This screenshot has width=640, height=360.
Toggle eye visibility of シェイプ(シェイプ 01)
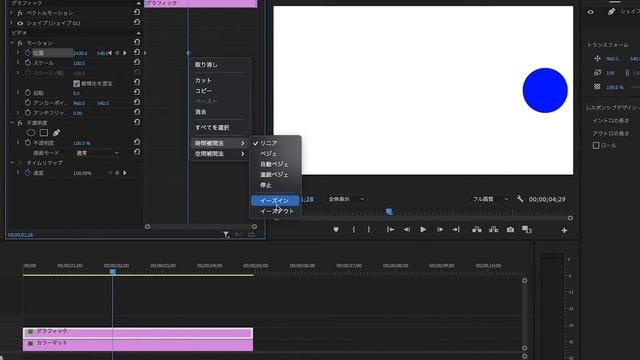20,23
